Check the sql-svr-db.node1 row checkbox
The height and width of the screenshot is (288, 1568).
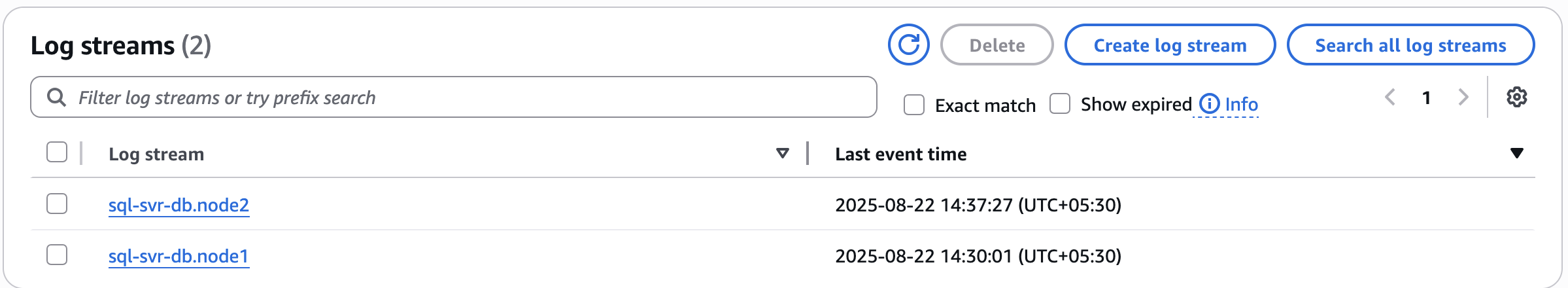click(57, 255)
